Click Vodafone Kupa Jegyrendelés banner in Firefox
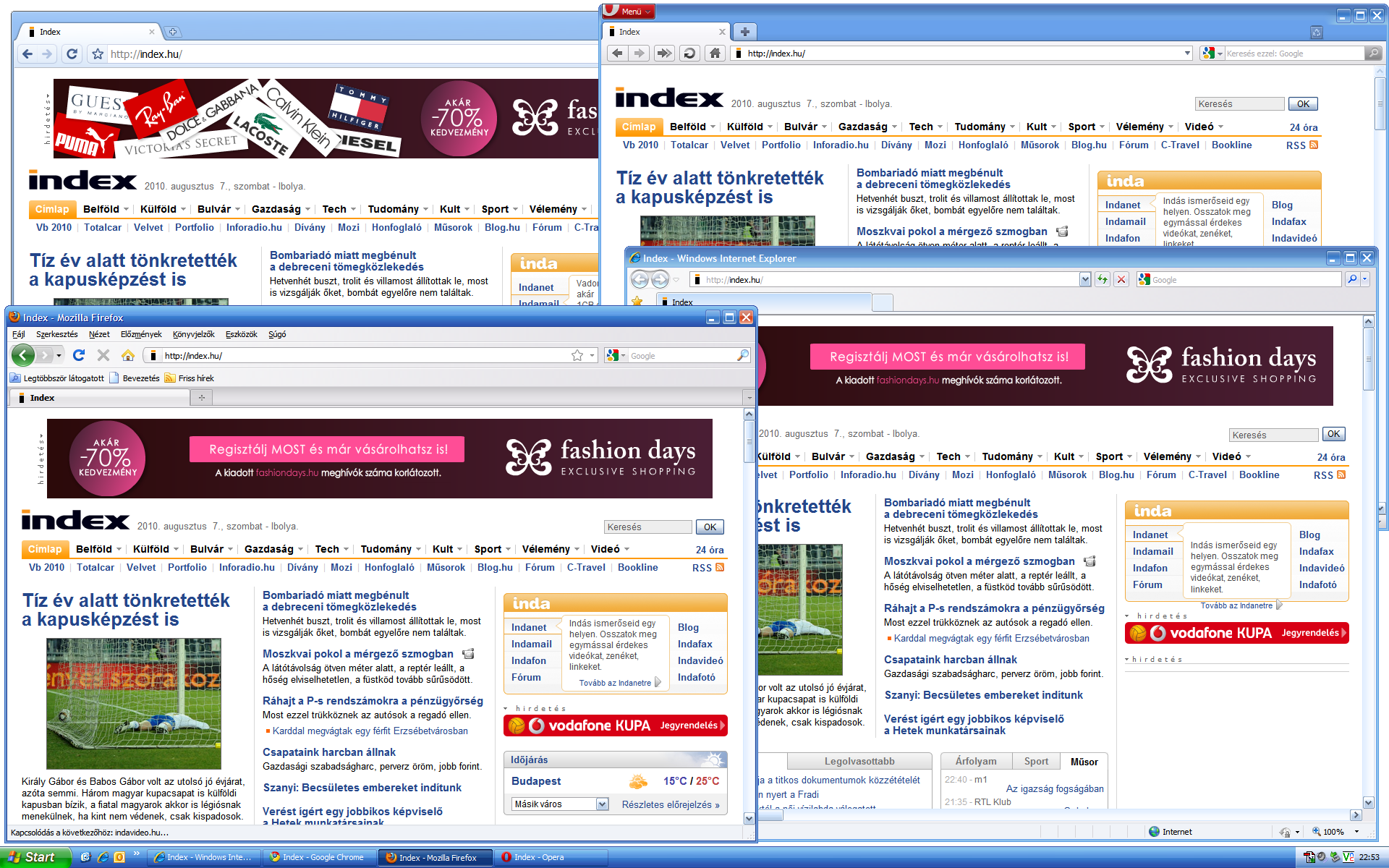Screen dimensions: 1389x868 (615, 725)
